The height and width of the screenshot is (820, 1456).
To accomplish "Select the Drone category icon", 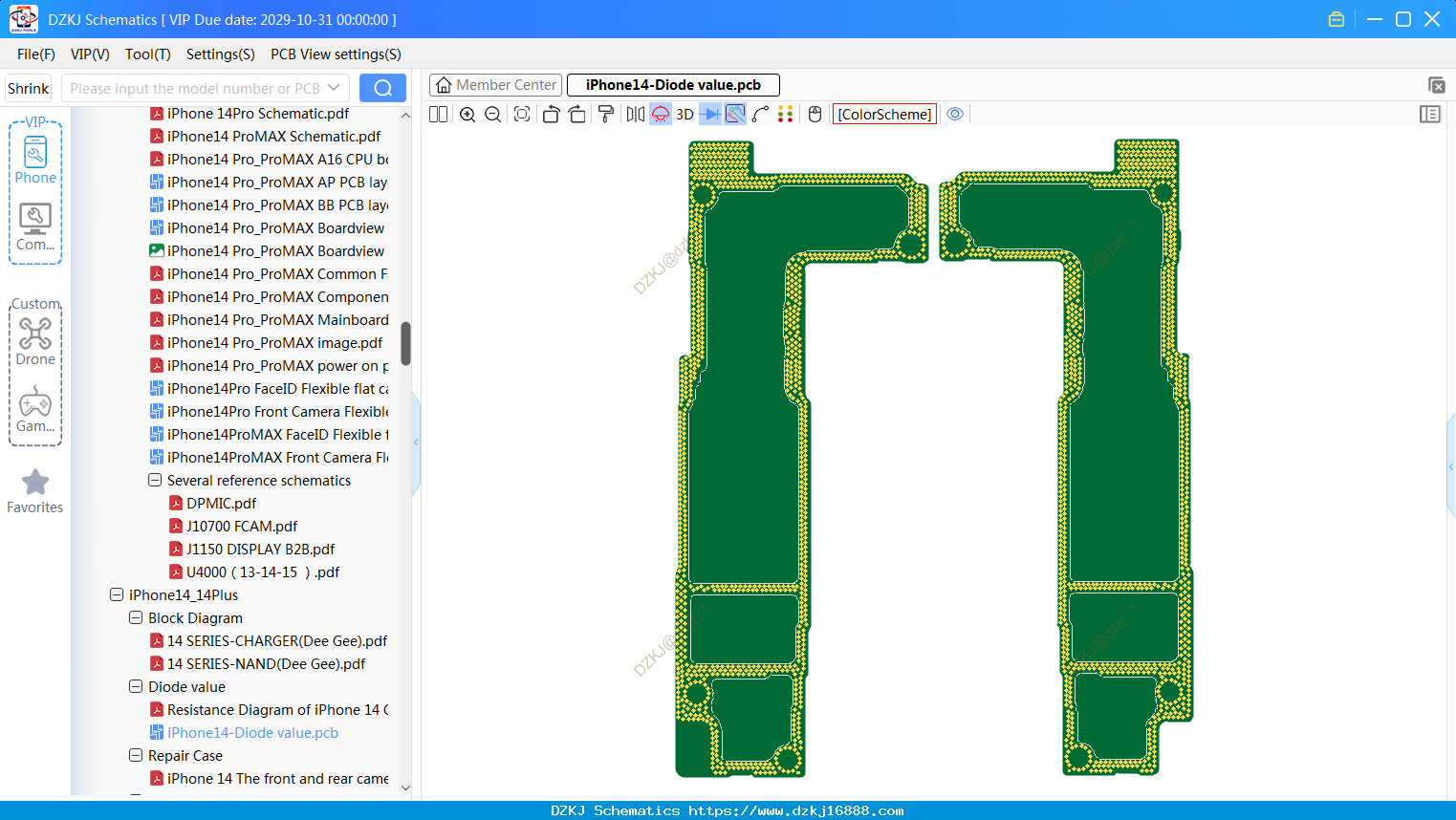I will (x=35, y=341).
